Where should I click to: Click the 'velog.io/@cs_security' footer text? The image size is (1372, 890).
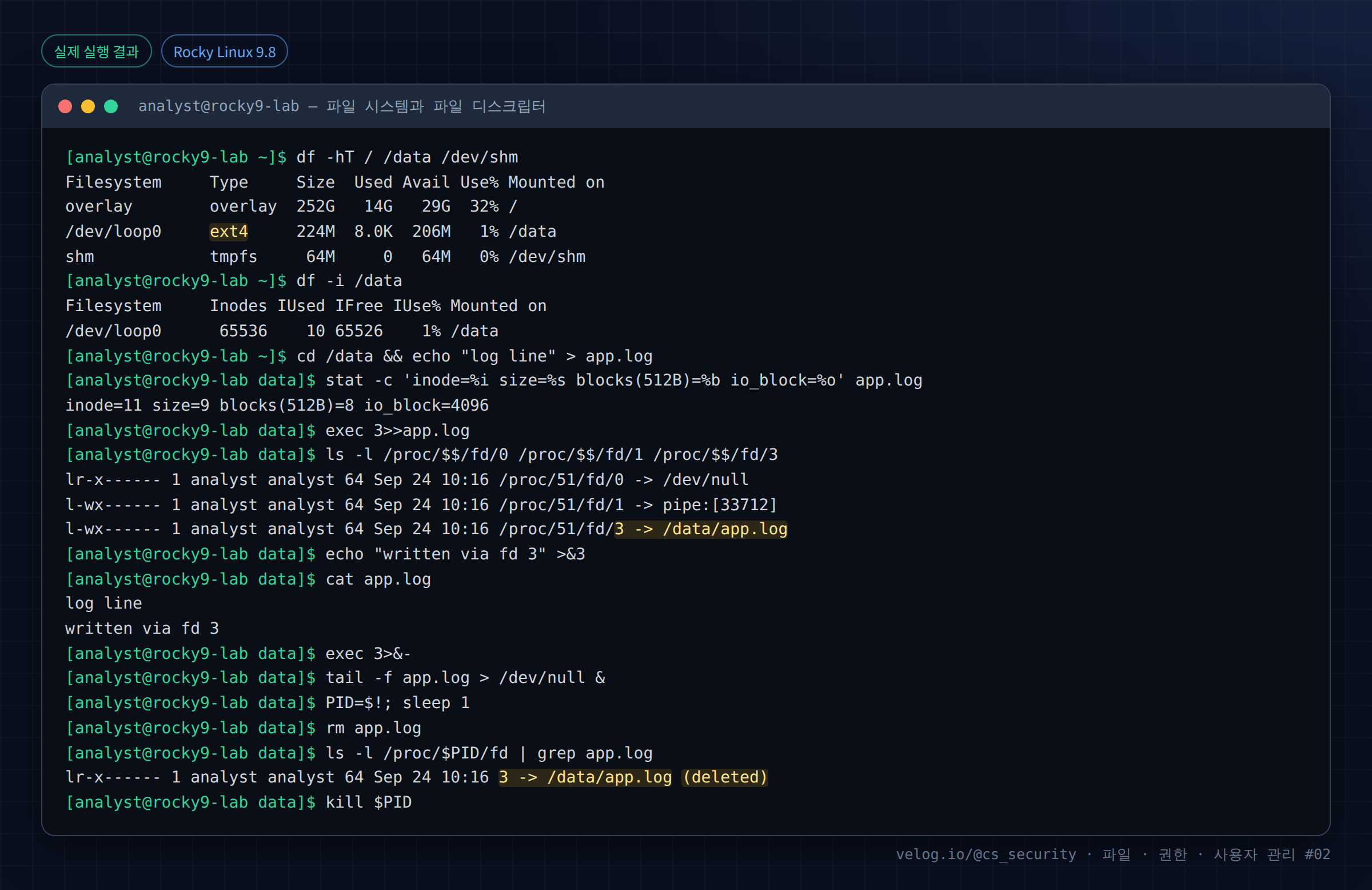(986, 853)
